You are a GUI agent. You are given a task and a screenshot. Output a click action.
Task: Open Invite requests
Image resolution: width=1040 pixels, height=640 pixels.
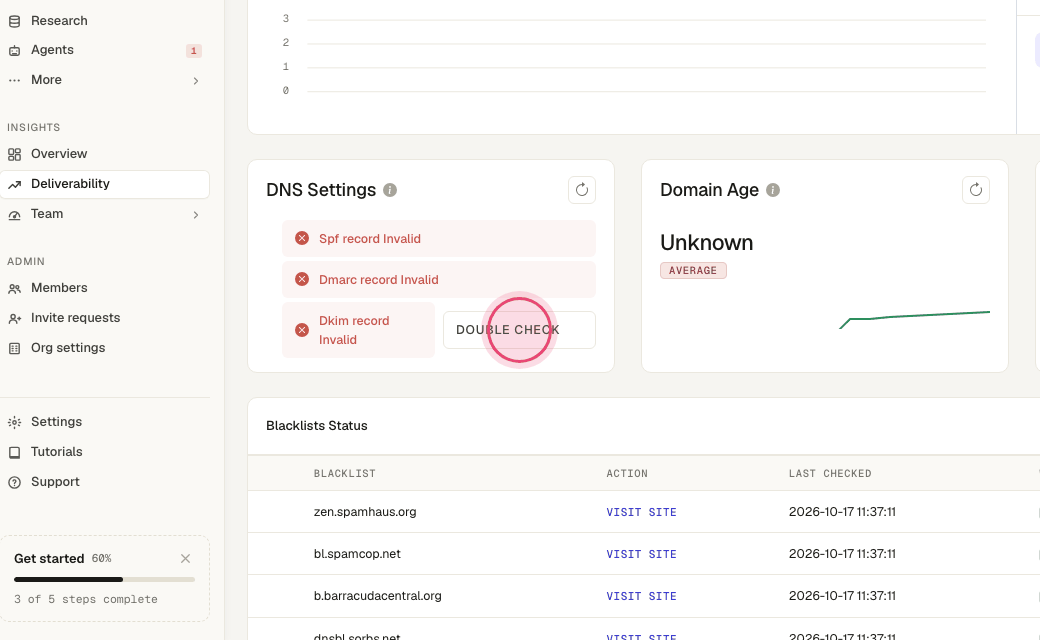pyautogui.click(x=76, y=318)
